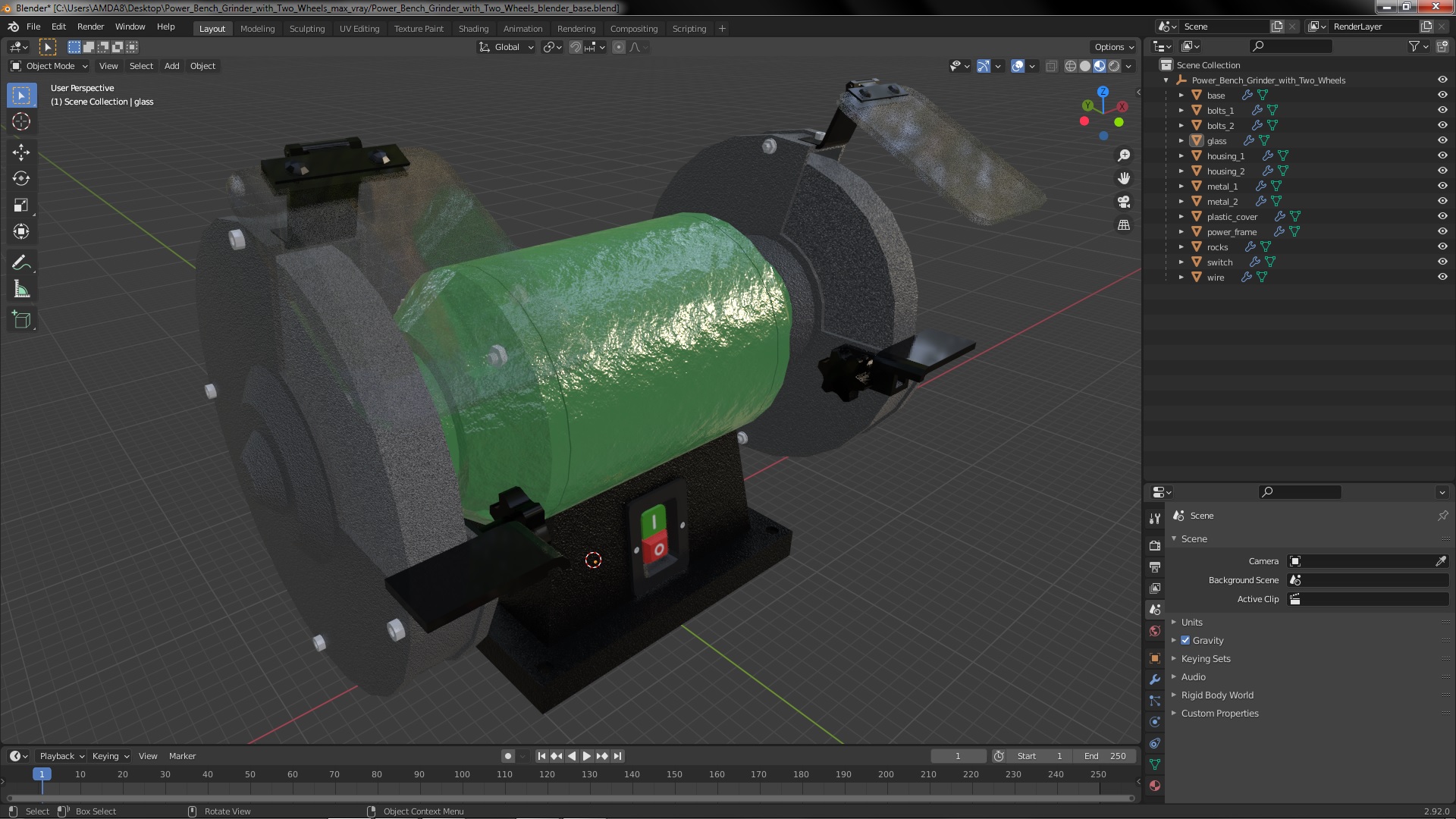Open the Keying menu in timeline

pyautogui.click(x=110, y=756)
